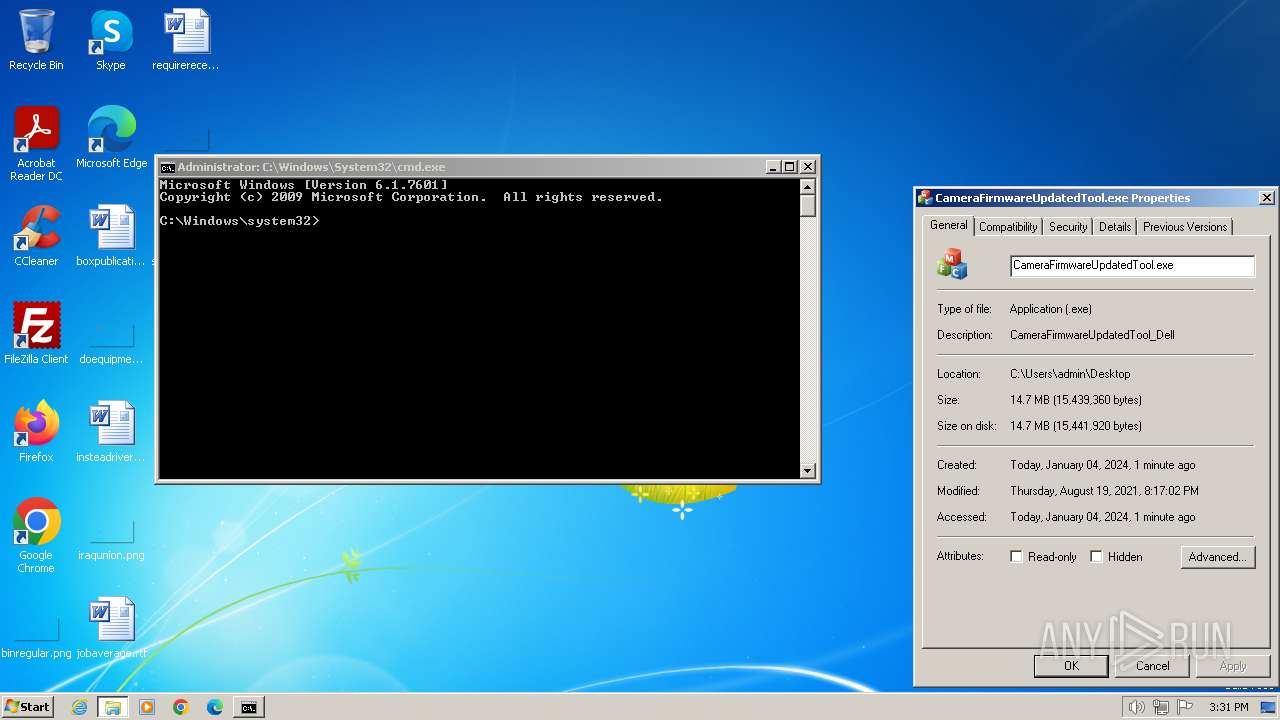The width and height of the screenshot is (1280, 720).
Task: Click the Chrome icon in the taskbar
Action: tap(181, 707)
